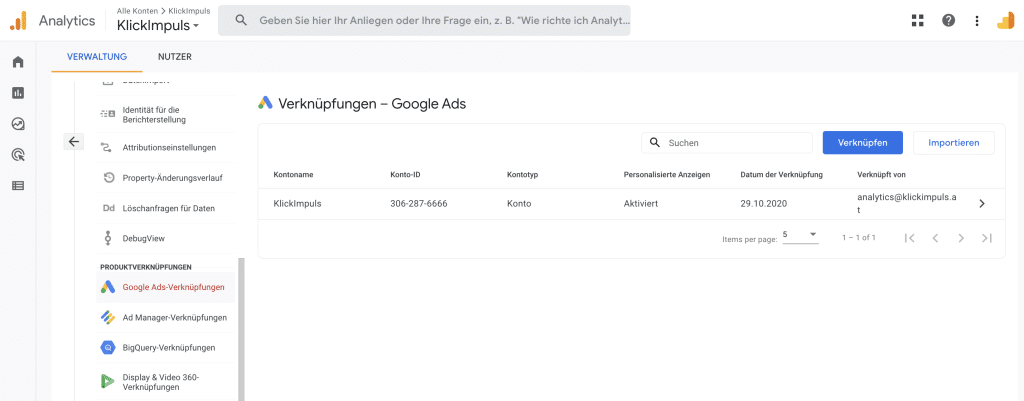The width and height of the screenshot is (1024, 401).
Task: Open the KlickImpuls property selector dropdown
Action: pos(158,26)
